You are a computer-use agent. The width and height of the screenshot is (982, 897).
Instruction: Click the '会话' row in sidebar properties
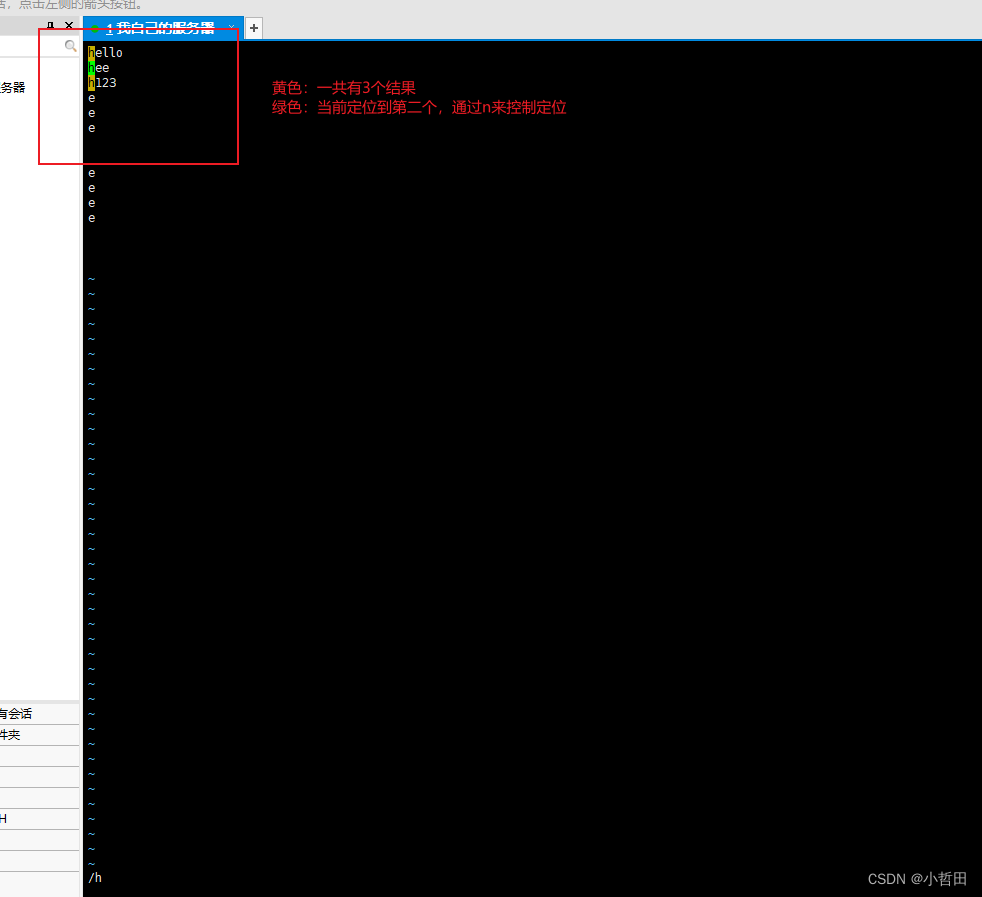39,713
